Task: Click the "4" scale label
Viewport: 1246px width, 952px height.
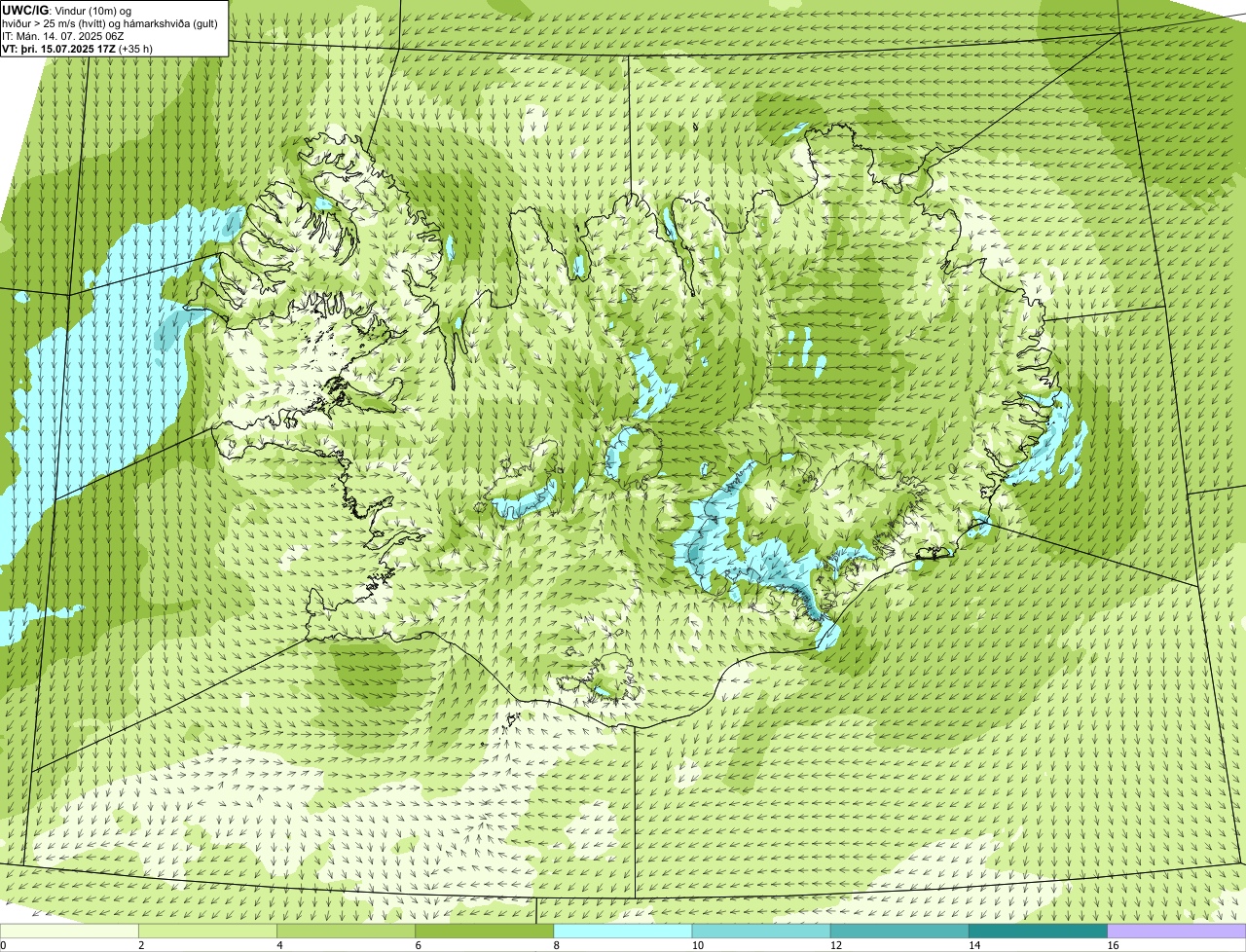Action: (x=279, y=945)
